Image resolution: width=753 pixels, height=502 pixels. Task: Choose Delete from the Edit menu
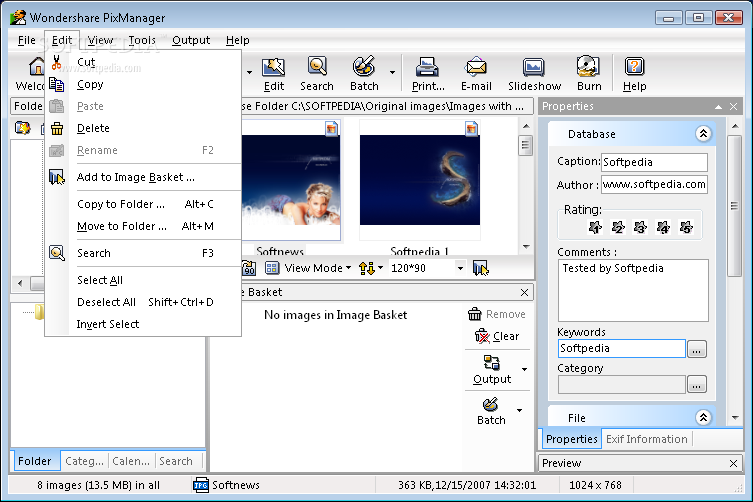(x=143, y=128)
